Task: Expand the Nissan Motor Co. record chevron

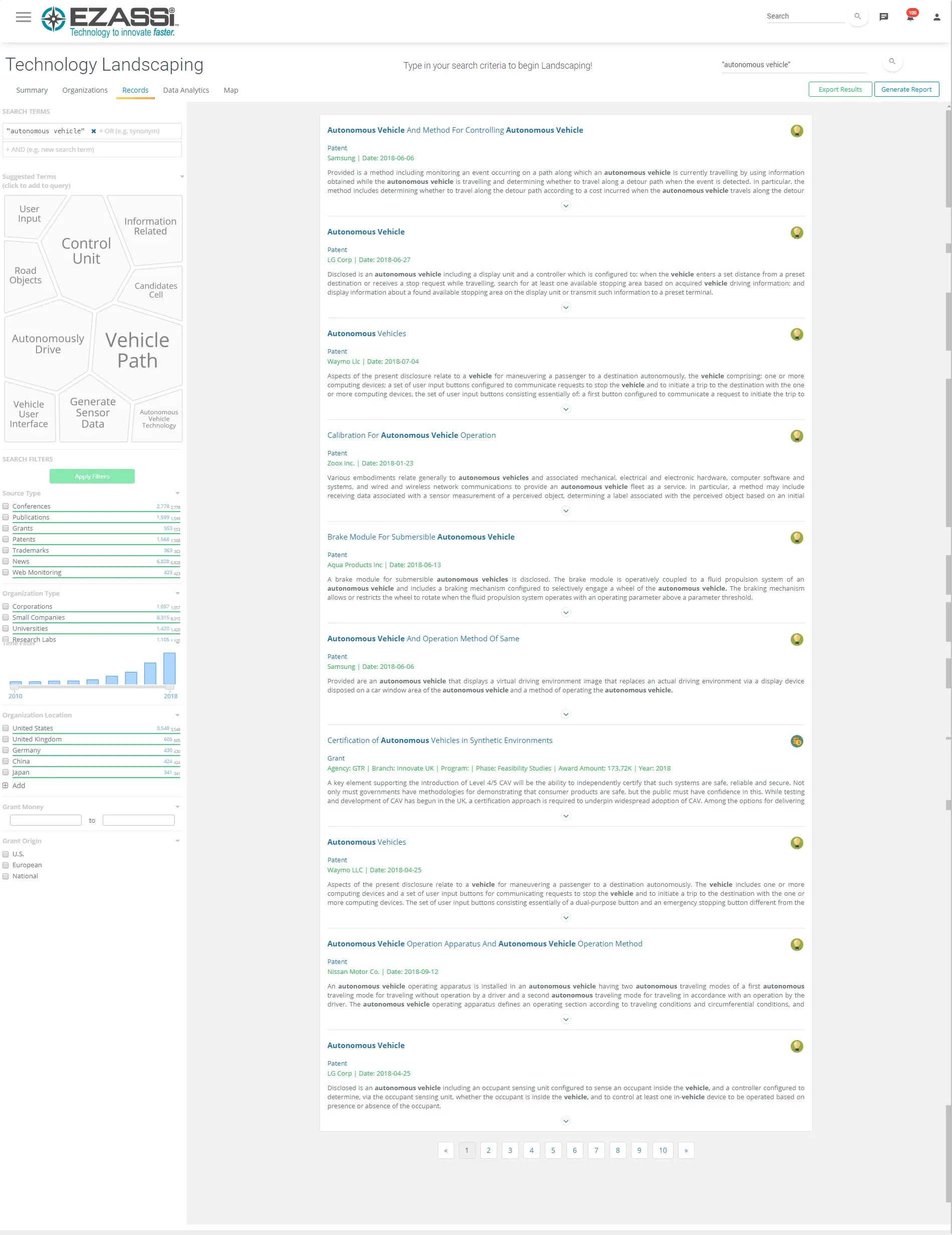Action: point(566,1020)
